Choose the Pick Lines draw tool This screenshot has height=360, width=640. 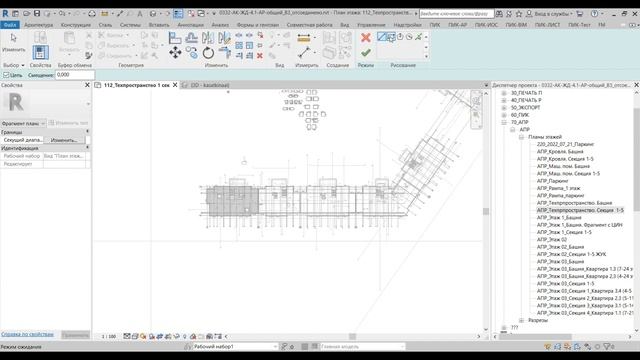tap(418, 37)
